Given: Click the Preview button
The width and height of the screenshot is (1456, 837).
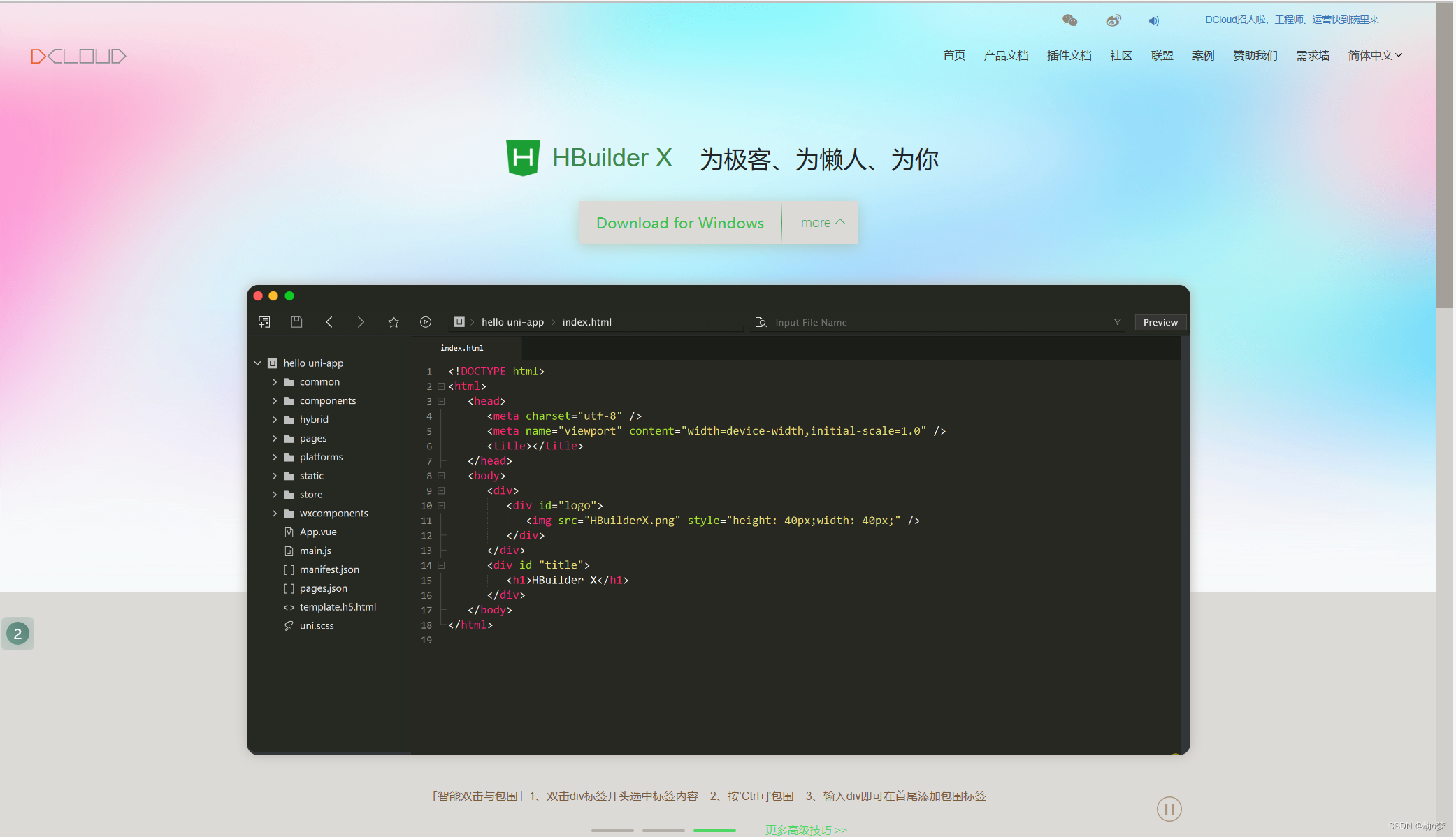Looking at the screenshot, I should tap(1160, 322).
